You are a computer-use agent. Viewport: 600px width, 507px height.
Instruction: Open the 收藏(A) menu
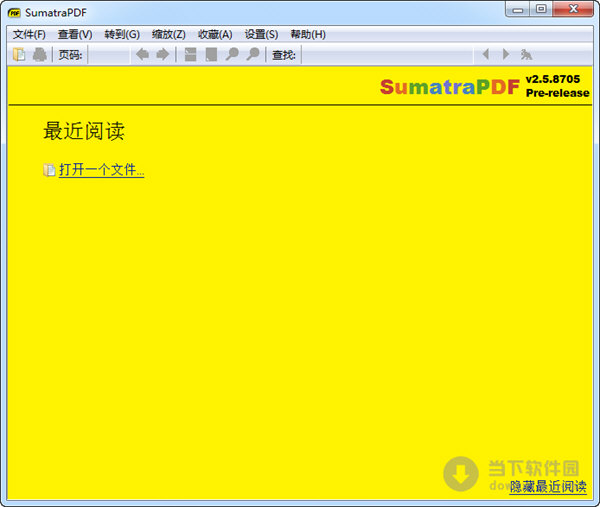coord(215,34)
